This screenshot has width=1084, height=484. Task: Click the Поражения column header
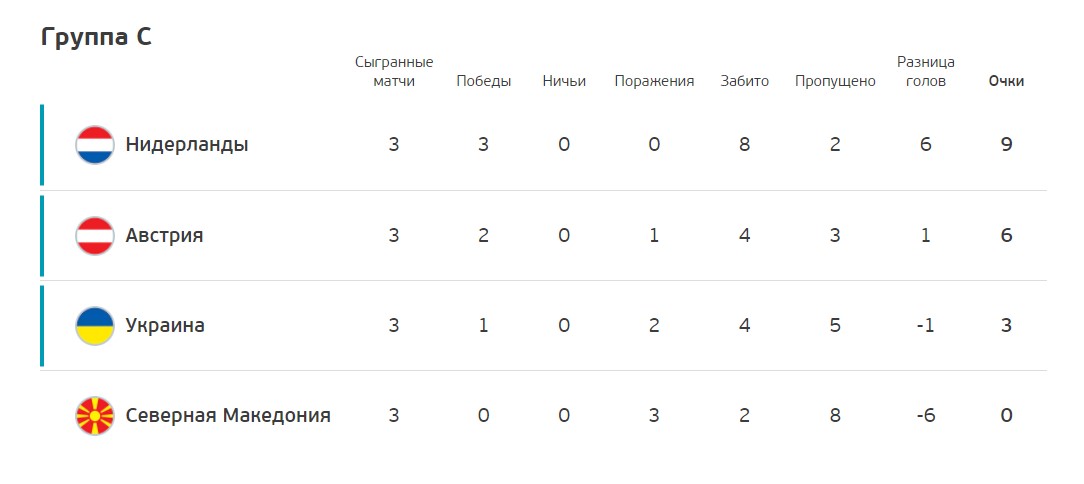point(654,82)
